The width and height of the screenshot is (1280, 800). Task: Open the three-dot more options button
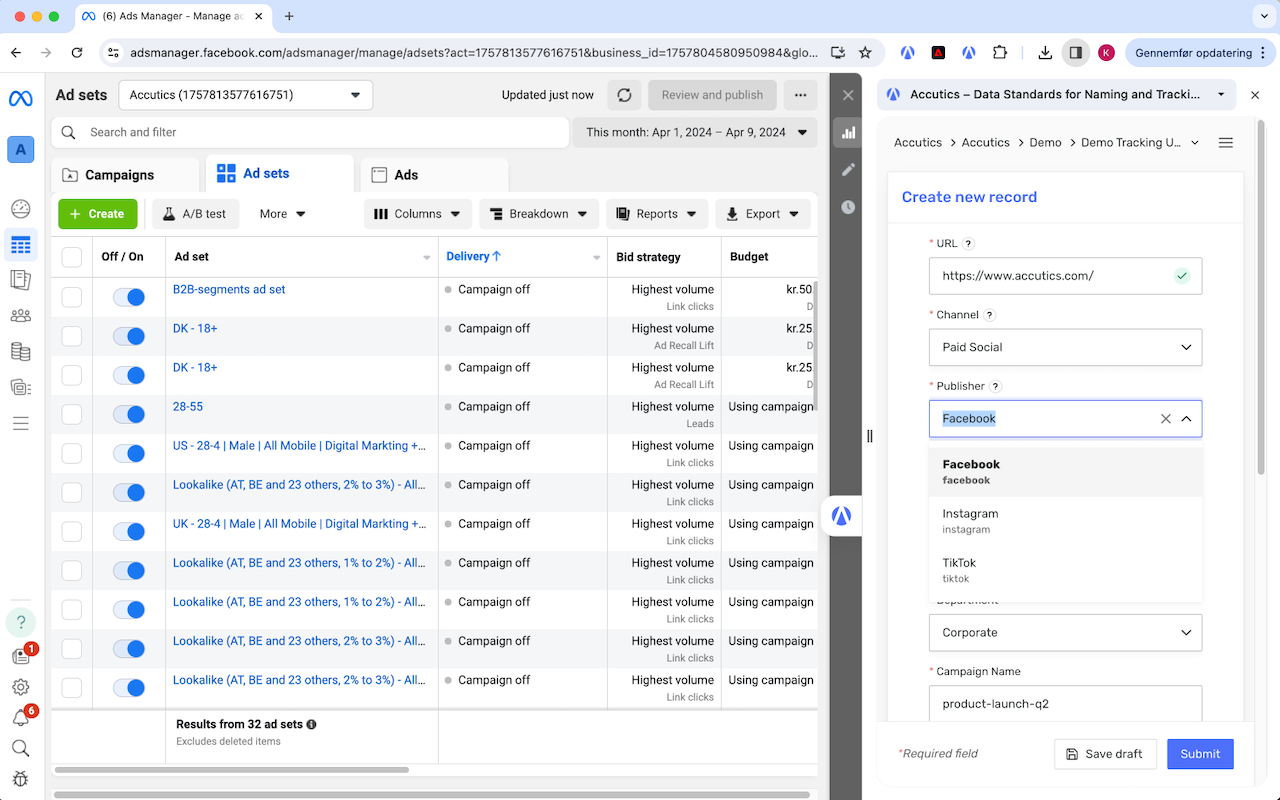coord(800,95)
